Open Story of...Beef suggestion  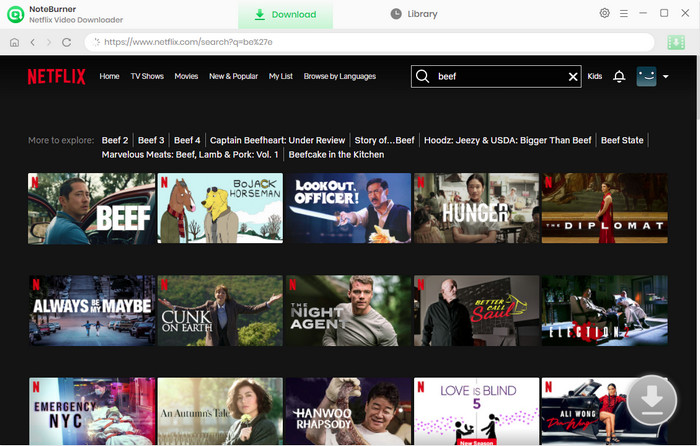(x=384, y=140)
